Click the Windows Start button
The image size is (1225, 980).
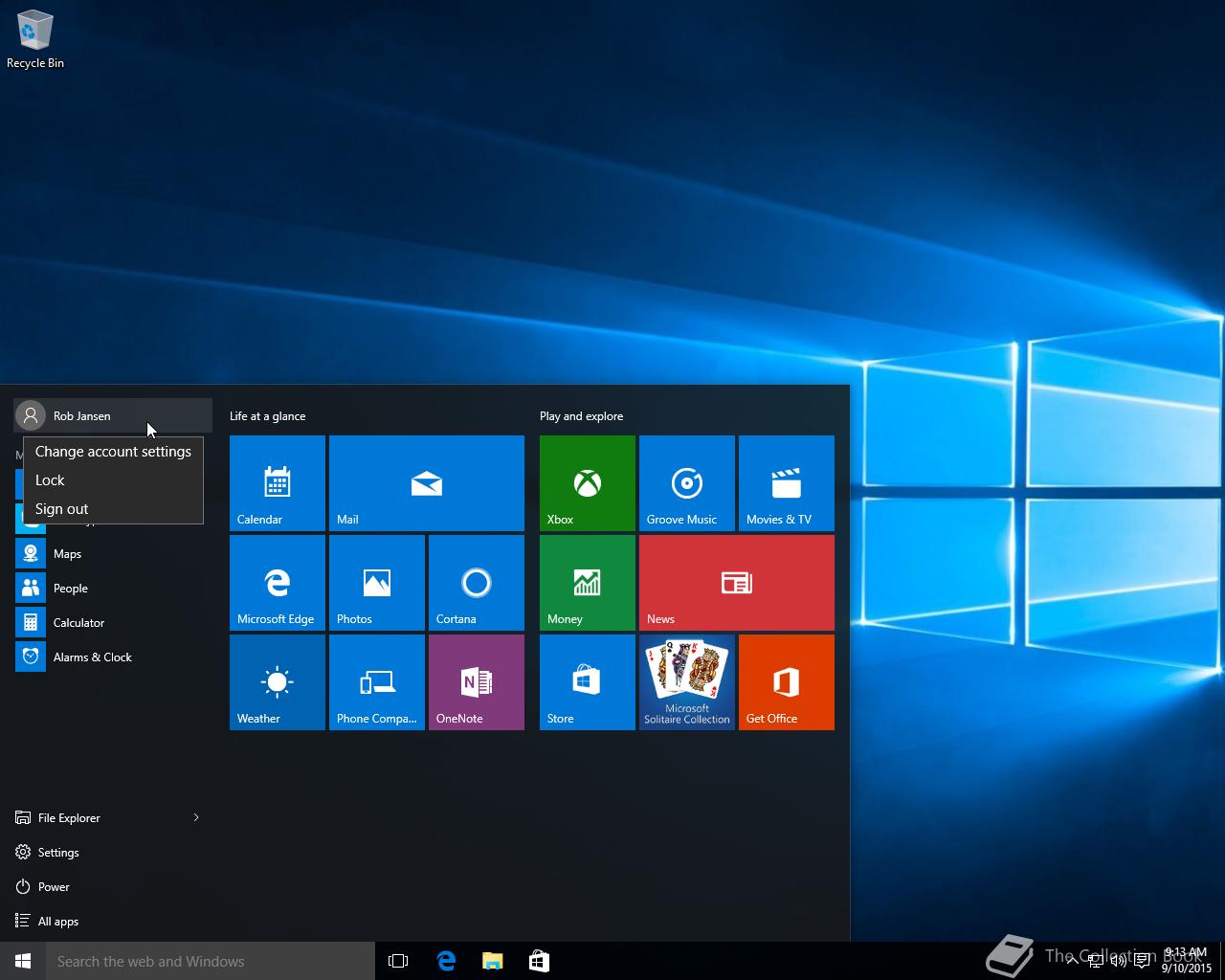pos(23,961)
